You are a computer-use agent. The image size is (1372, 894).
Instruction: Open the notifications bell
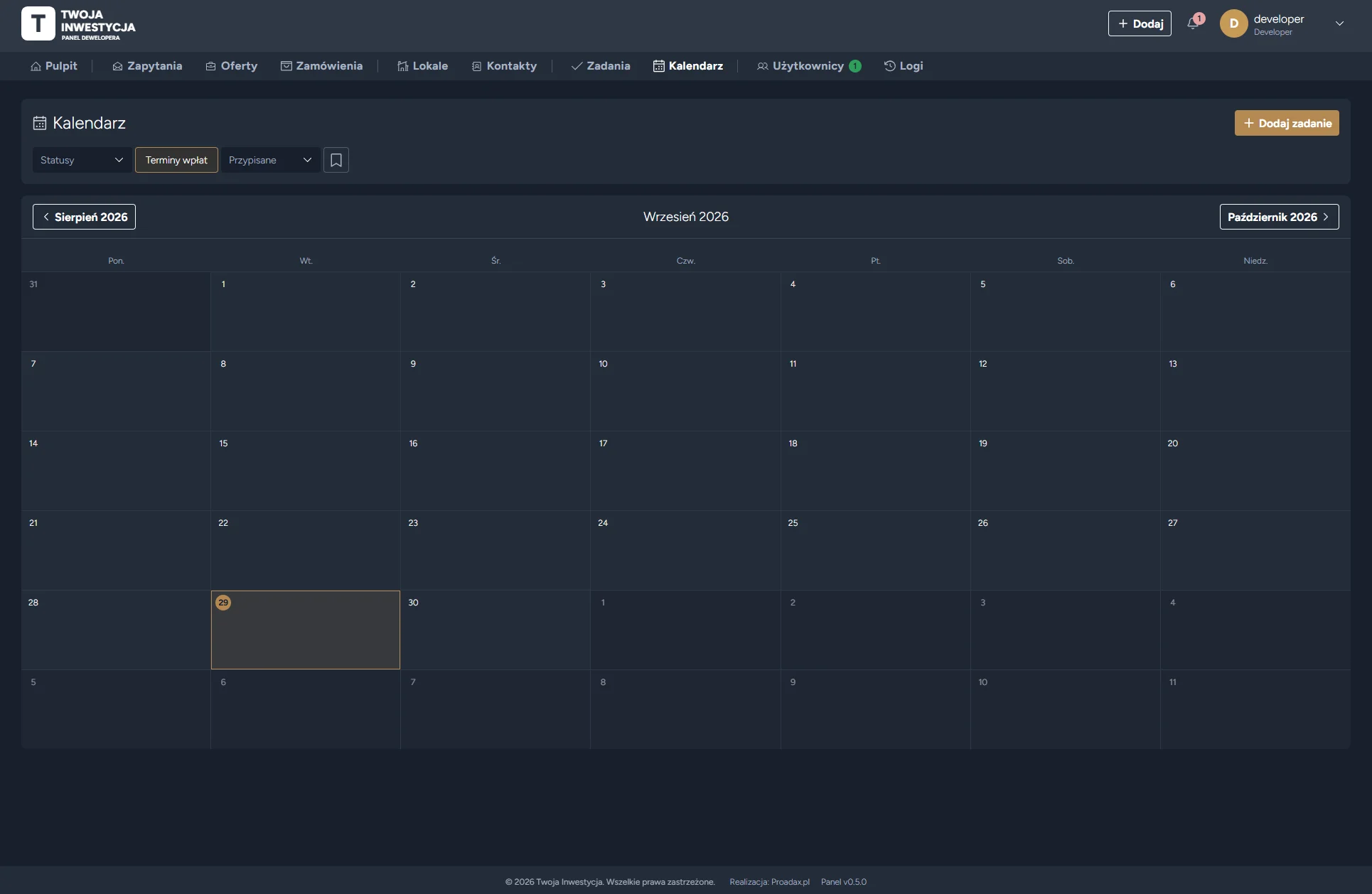1194,23
